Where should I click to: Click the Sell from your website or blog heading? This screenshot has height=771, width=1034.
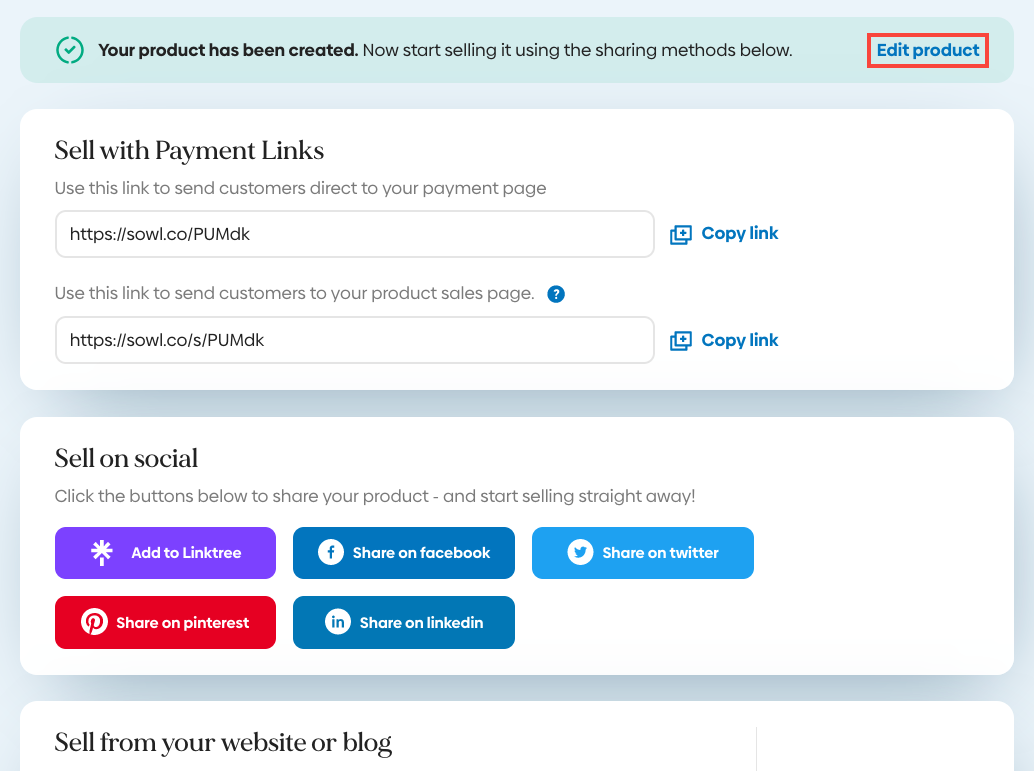click(223, 743)
